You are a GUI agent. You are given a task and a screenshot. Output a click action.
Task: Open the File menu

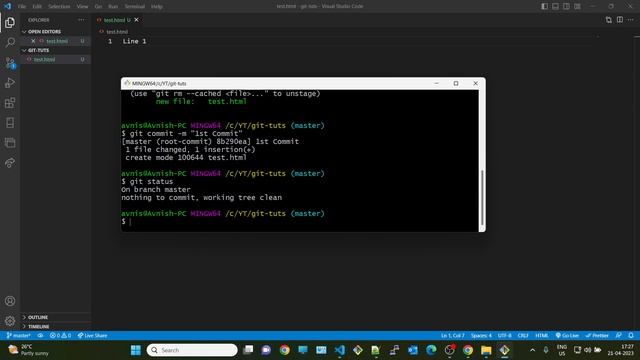[x=22, y=7]
